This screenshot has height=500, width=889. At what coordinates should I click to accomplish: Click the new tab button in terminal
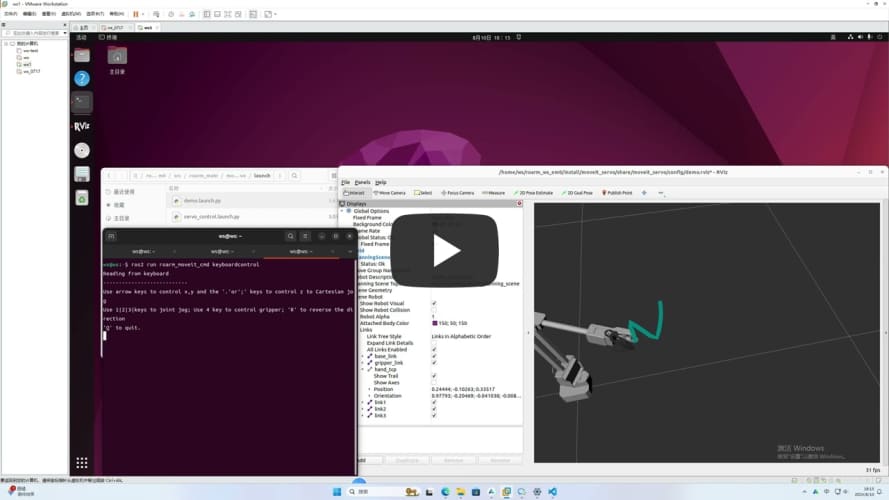[111, 236]
